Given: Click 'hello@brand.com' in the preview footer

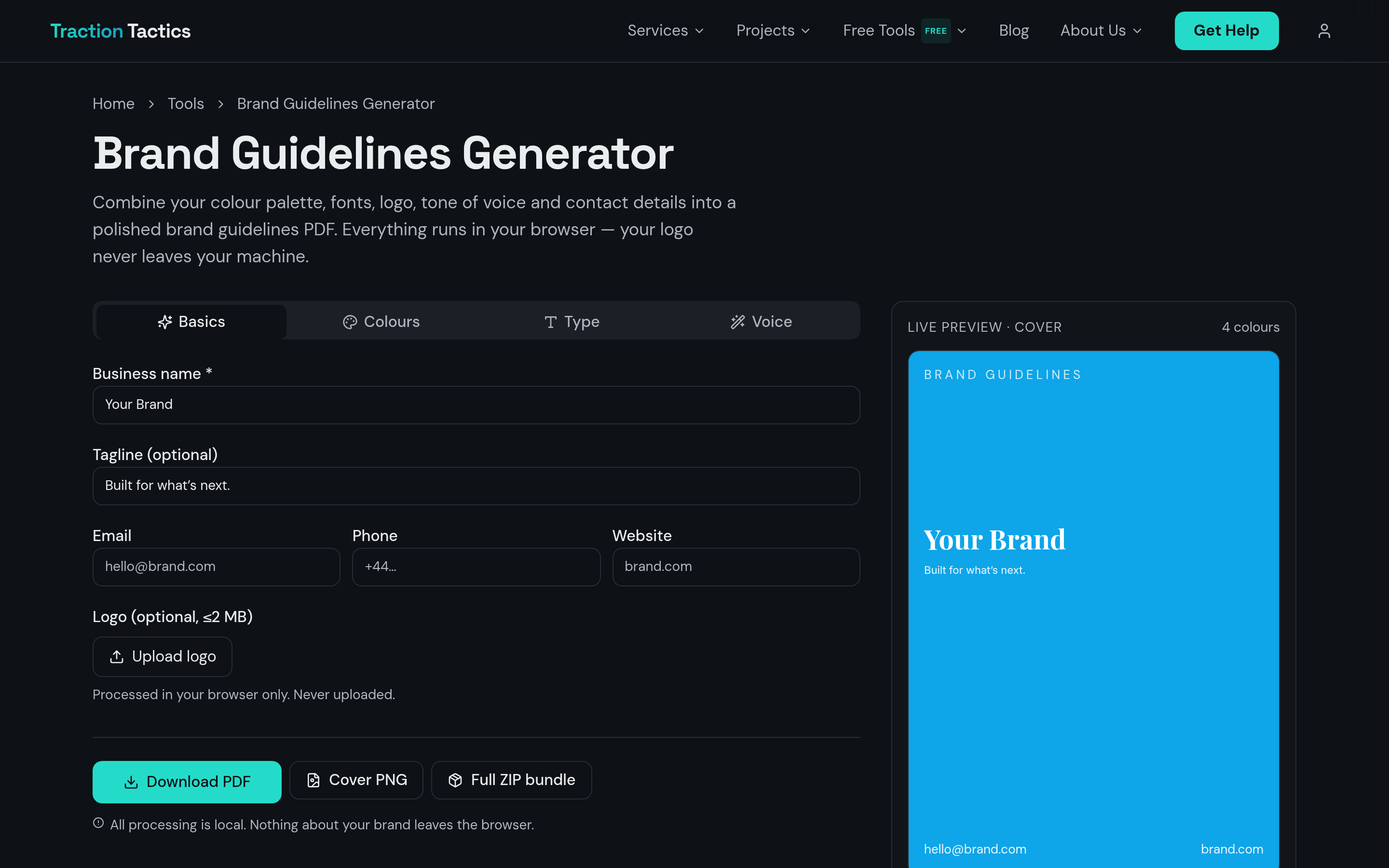Looking at the screenshot, I should (x=975, y=849).
